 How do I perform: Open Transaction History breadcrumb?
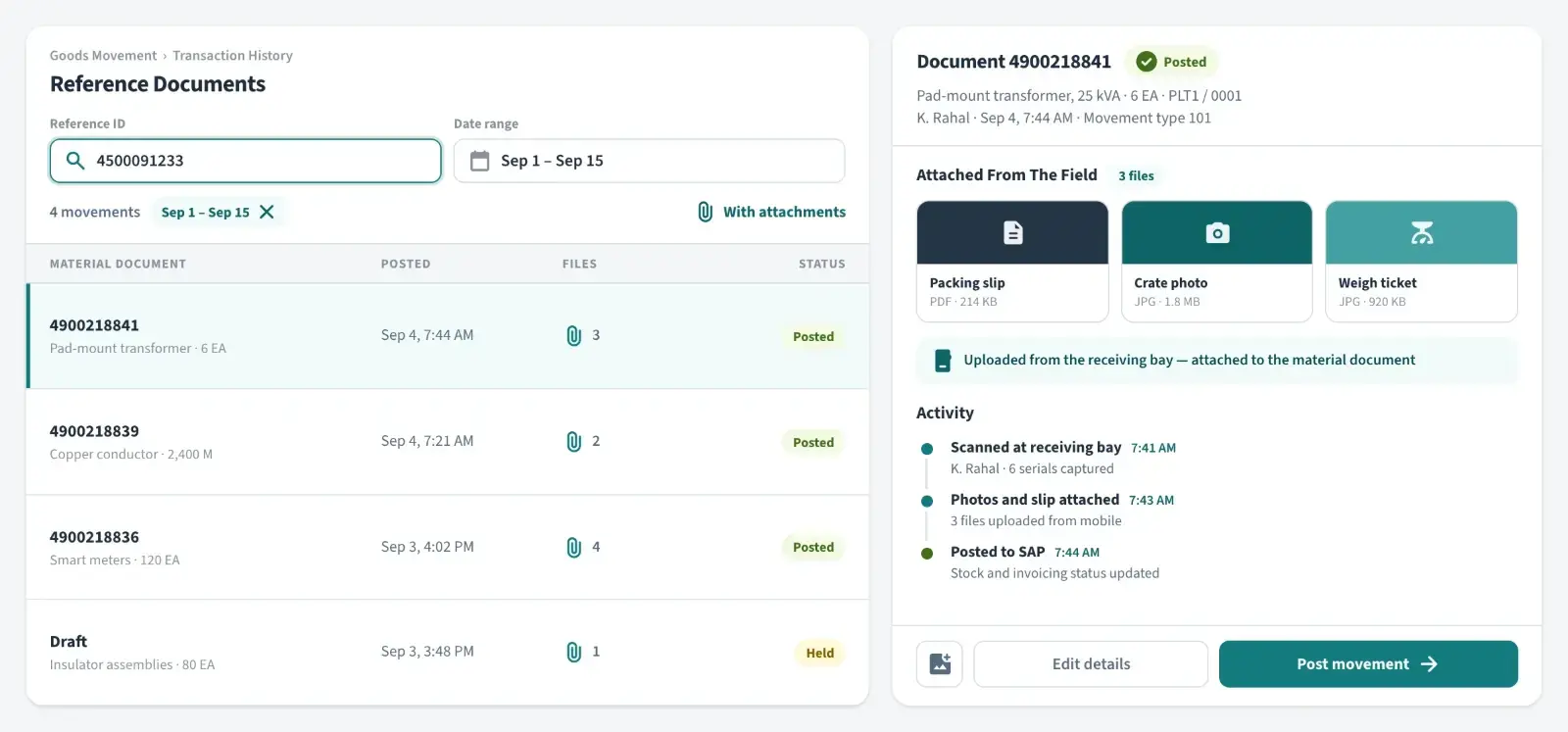click(x=232, y=56)
